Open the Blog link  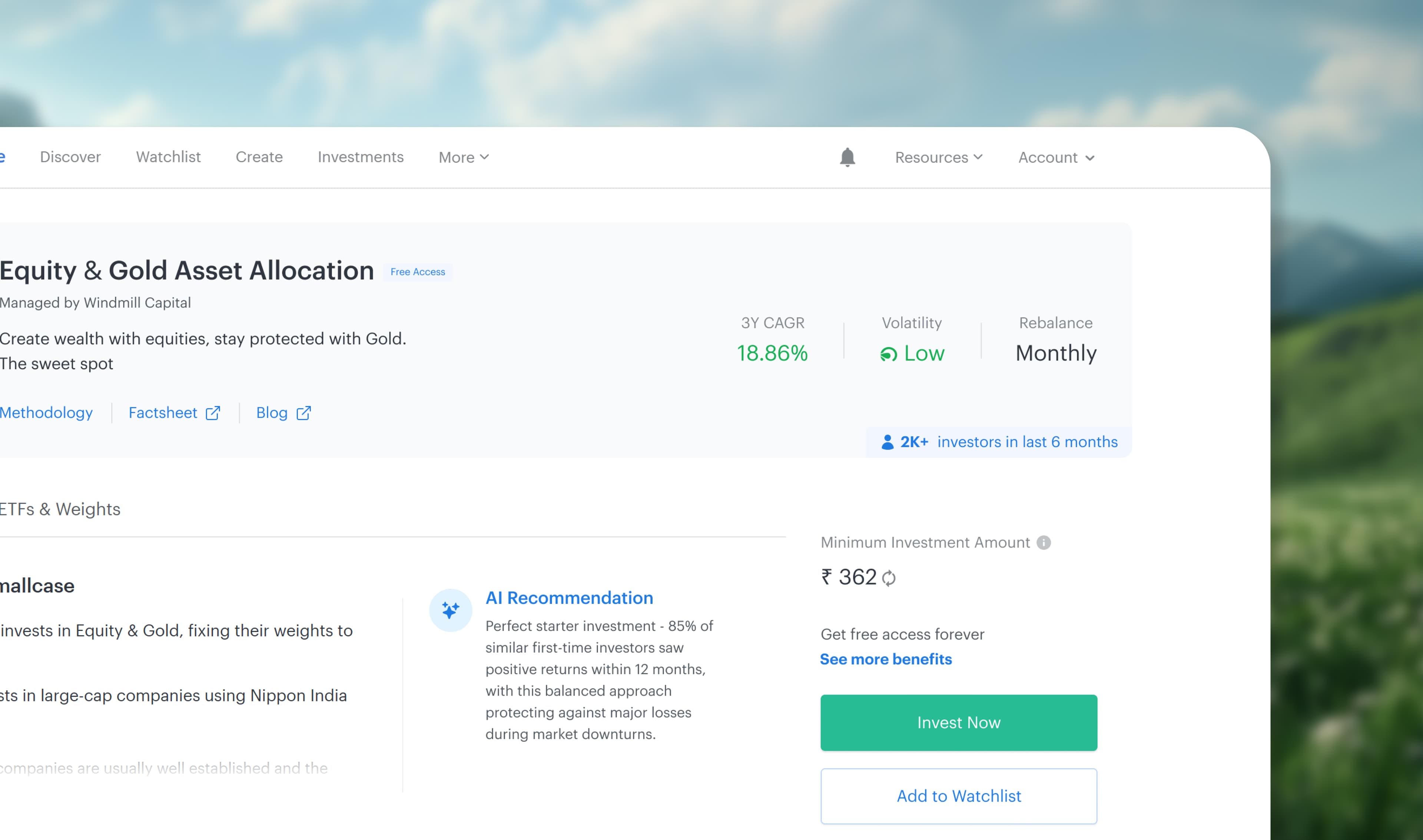coord(272,413)
